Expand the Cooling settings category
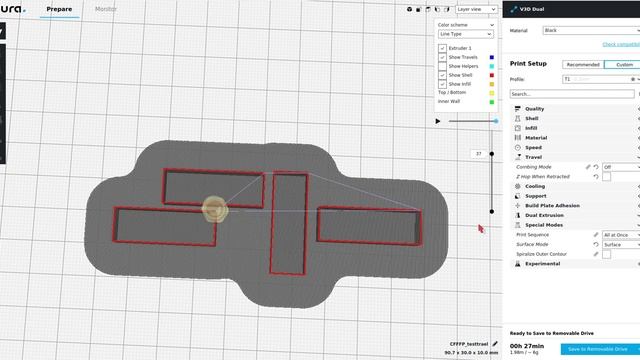Viewport: 640px width, 360px height. click(576, 186)
